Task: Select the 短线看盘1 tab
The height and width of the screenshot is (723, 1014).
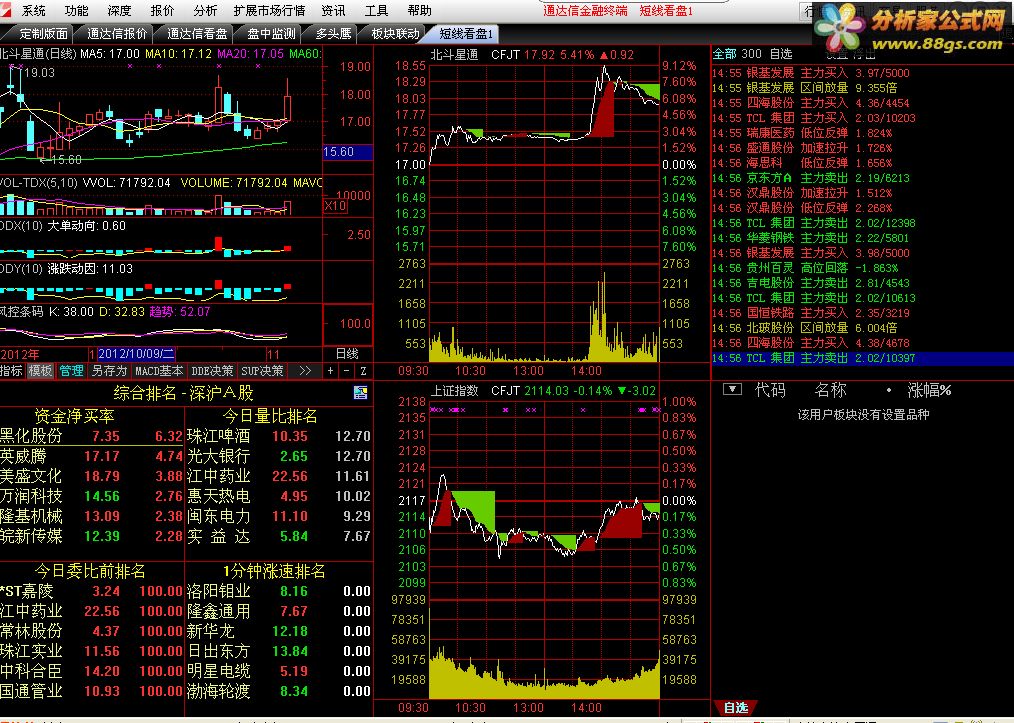Action: tap(466, 34)
